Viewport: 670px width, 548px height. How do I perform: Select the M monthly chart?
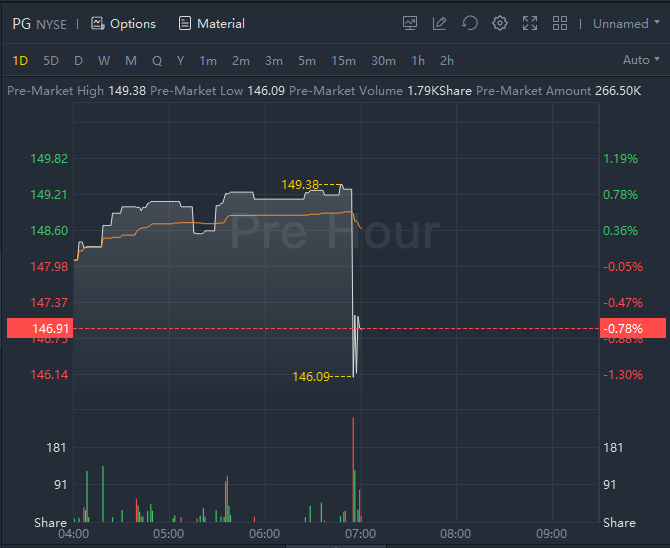(131, 61)
